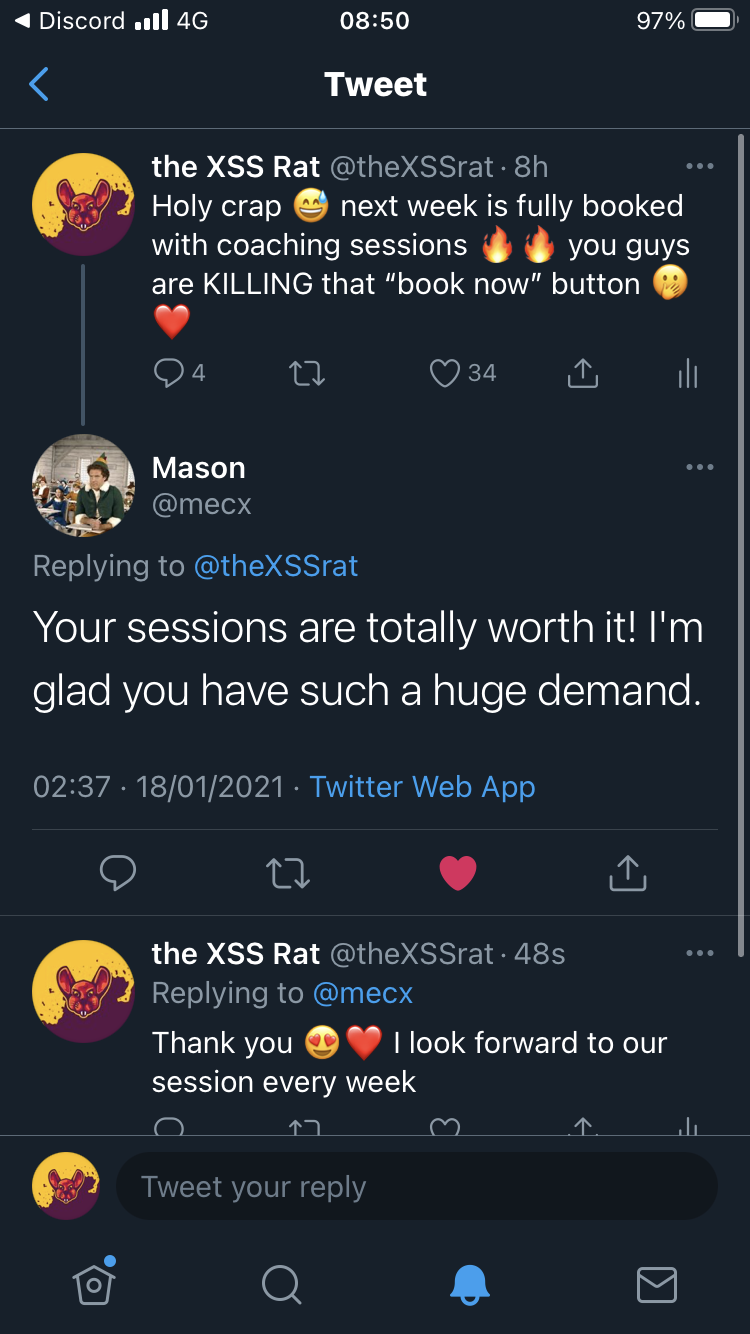
Task: Open more options on the 48s reply
Action: point(700,953)
